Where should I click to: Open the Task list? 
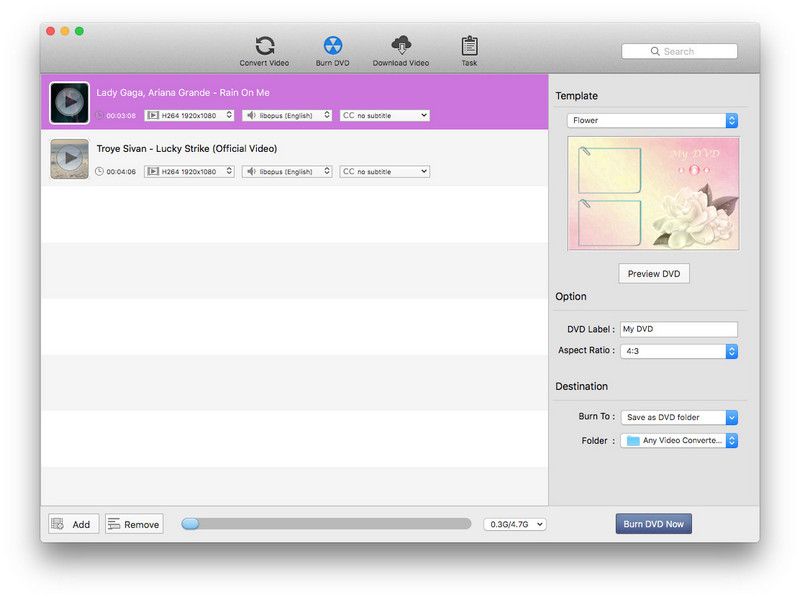pos(469,52)
